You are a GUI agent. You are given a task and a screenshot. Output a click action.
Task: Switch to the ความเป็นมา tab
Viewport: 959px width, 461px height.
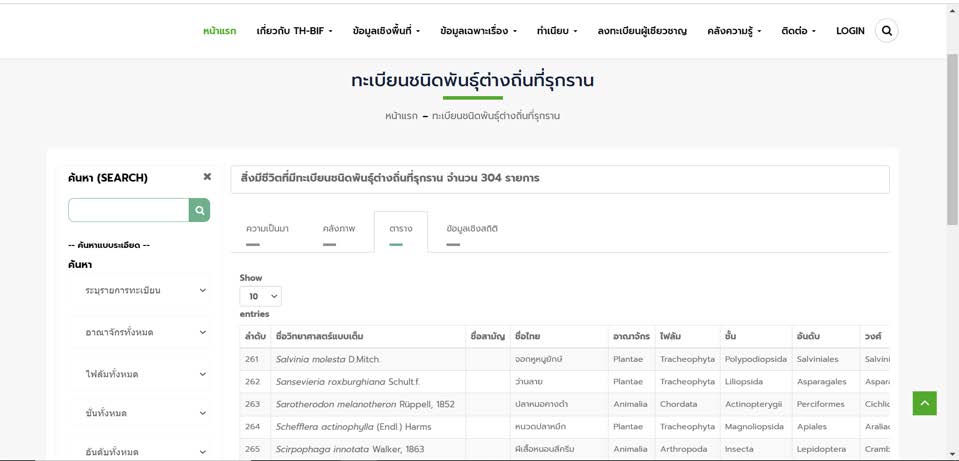click(x=267, y=229)
